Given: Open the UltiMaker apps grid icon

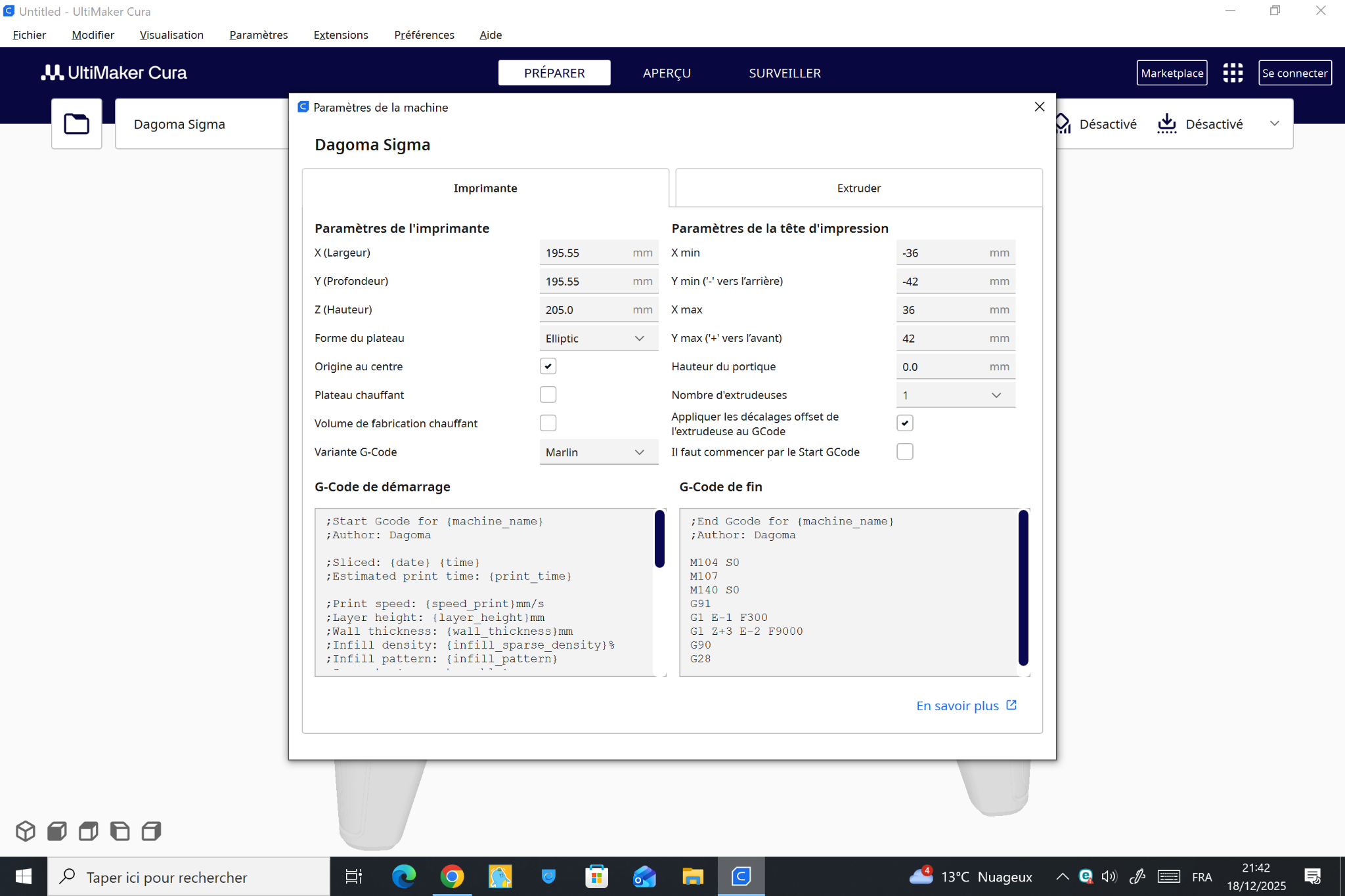Looking at the screenshot, I should tap(1233, 73).
